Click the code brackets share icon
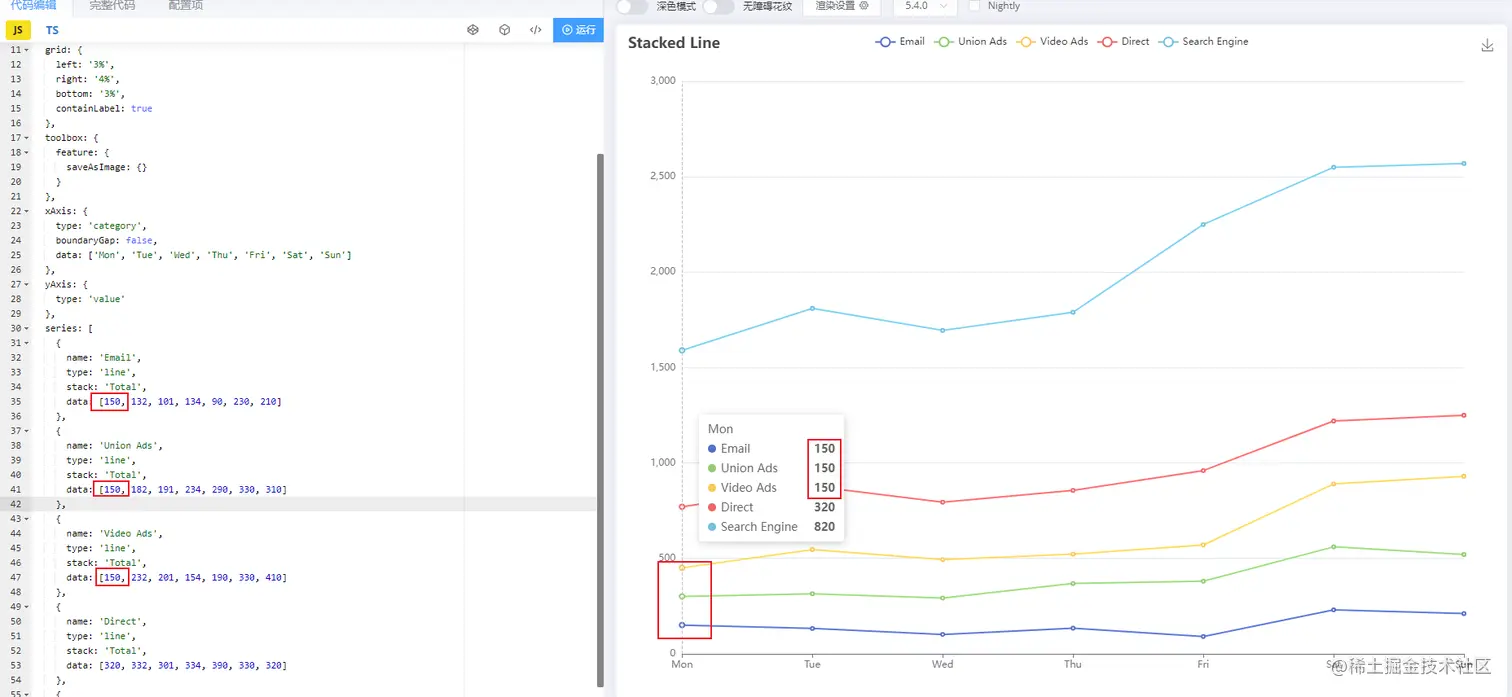Screen dimensions: 1512x697 536,30
